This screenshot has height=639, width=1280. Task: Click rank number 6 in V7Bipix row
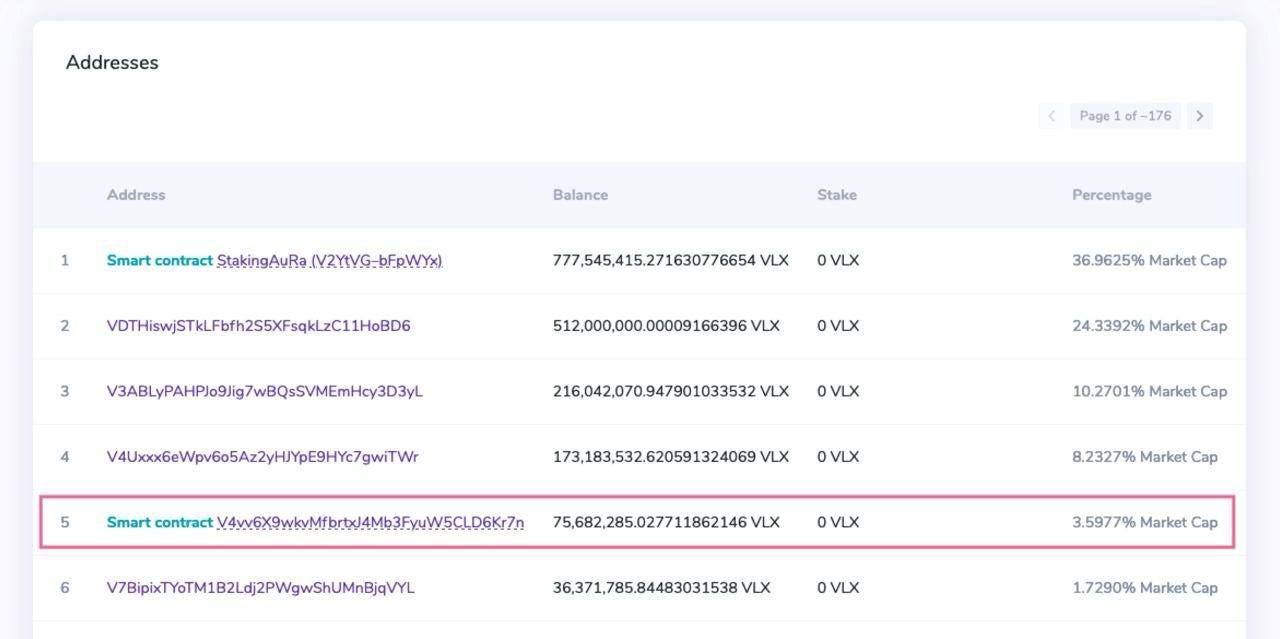[65, 588]
